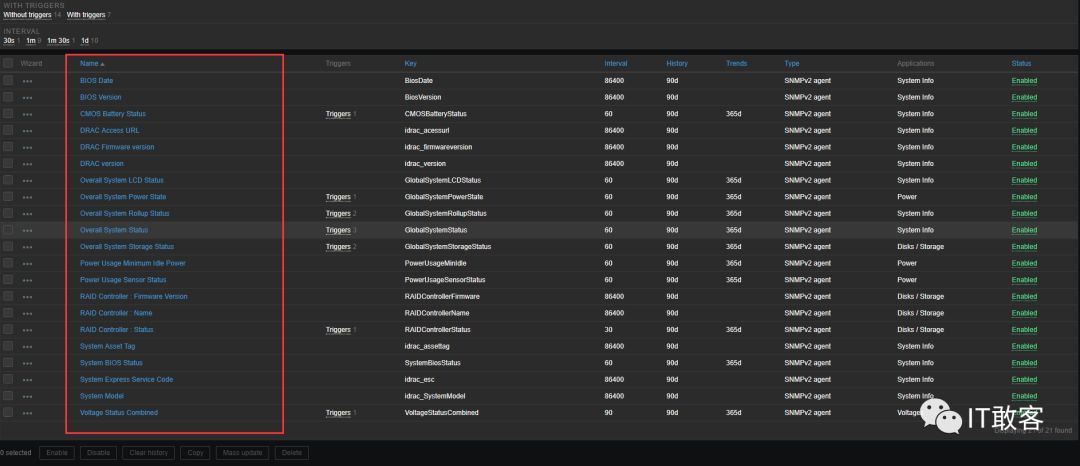Viewport: 1080px width, 466px height.
Task: Toggle Enabled status for BIOS Date
Action: 1024,81
